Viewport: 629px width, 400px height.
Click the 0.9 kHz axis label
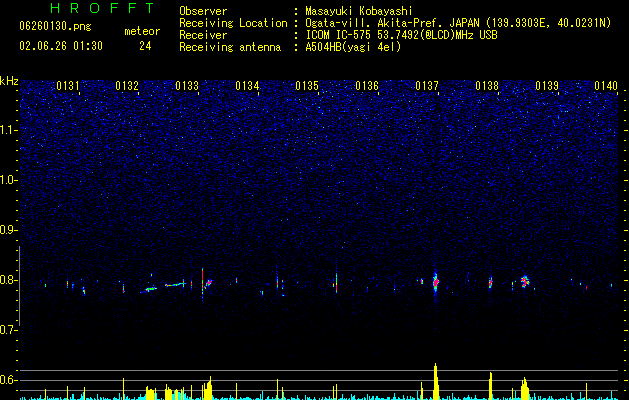pyautogui.click(x=9, y=230)
